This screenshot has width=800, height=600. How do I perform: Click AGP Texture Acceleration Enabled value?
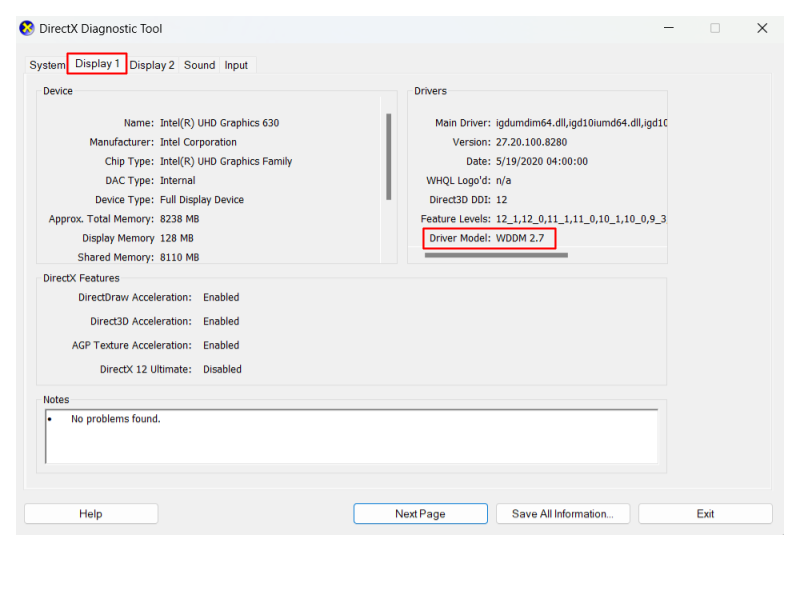221,345
